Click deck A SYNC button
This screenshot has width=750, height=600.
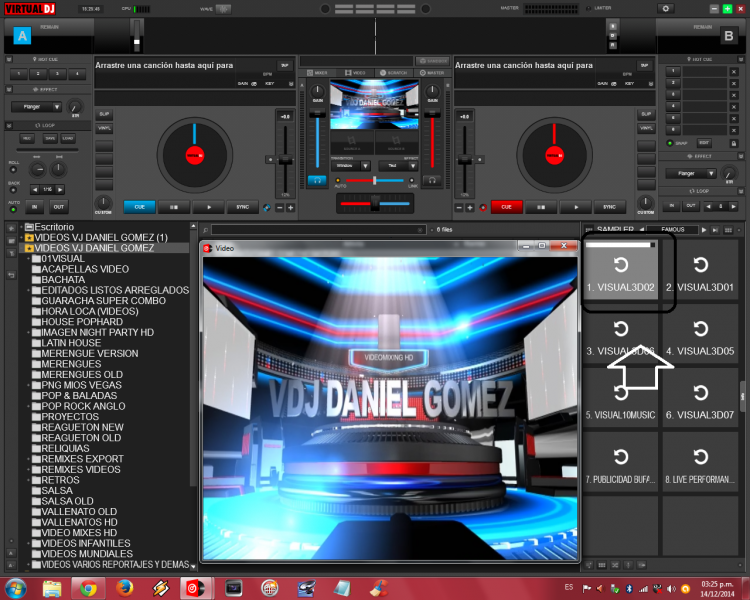[243, 207]
